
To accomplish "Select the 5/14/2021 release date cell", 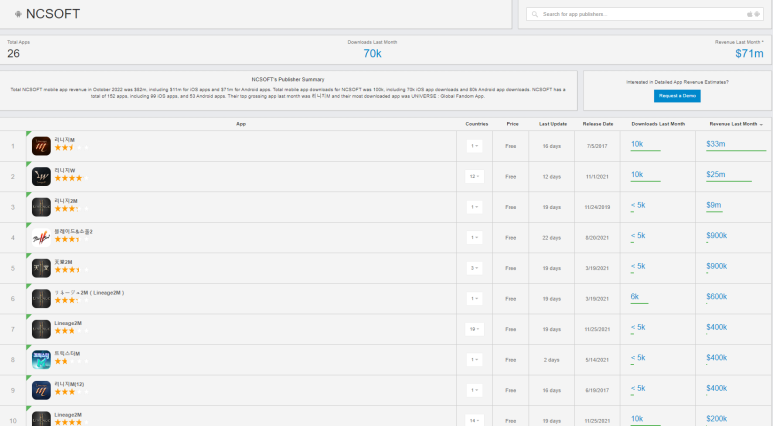I will click(x=597, y=360).
